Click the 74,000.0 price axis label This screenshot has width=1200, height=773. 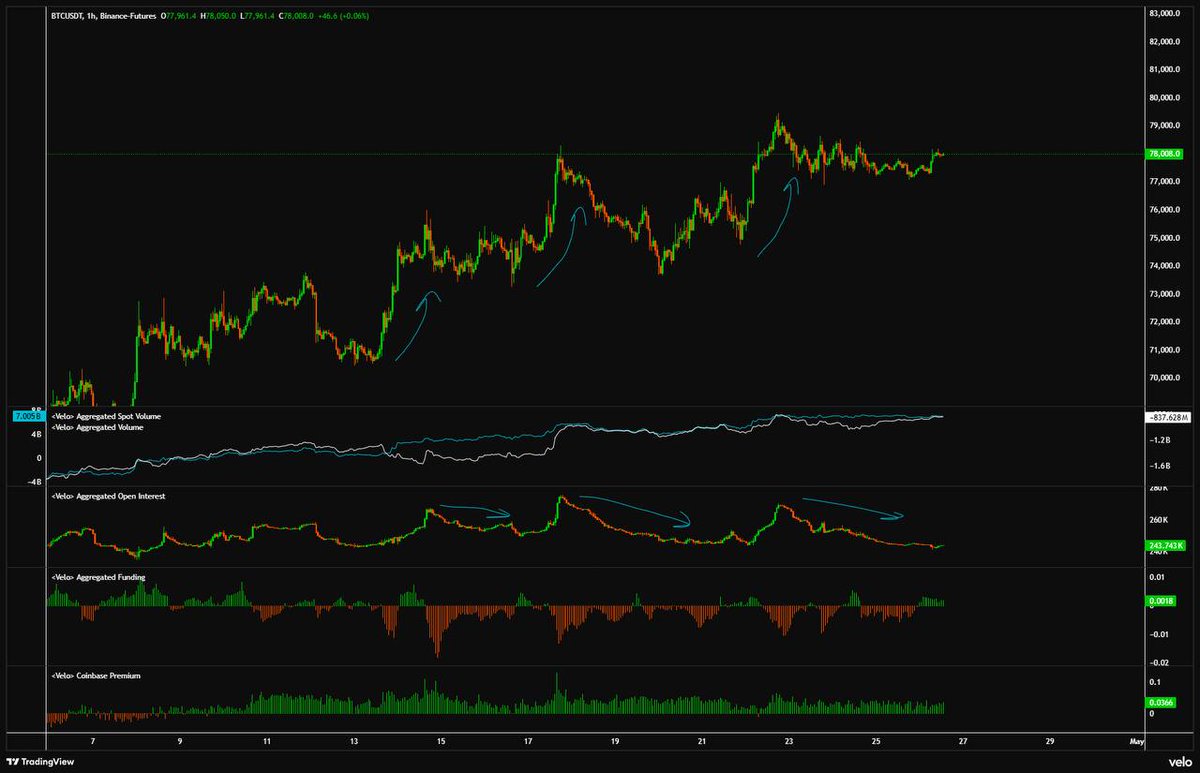click(x=1167, y=265)
